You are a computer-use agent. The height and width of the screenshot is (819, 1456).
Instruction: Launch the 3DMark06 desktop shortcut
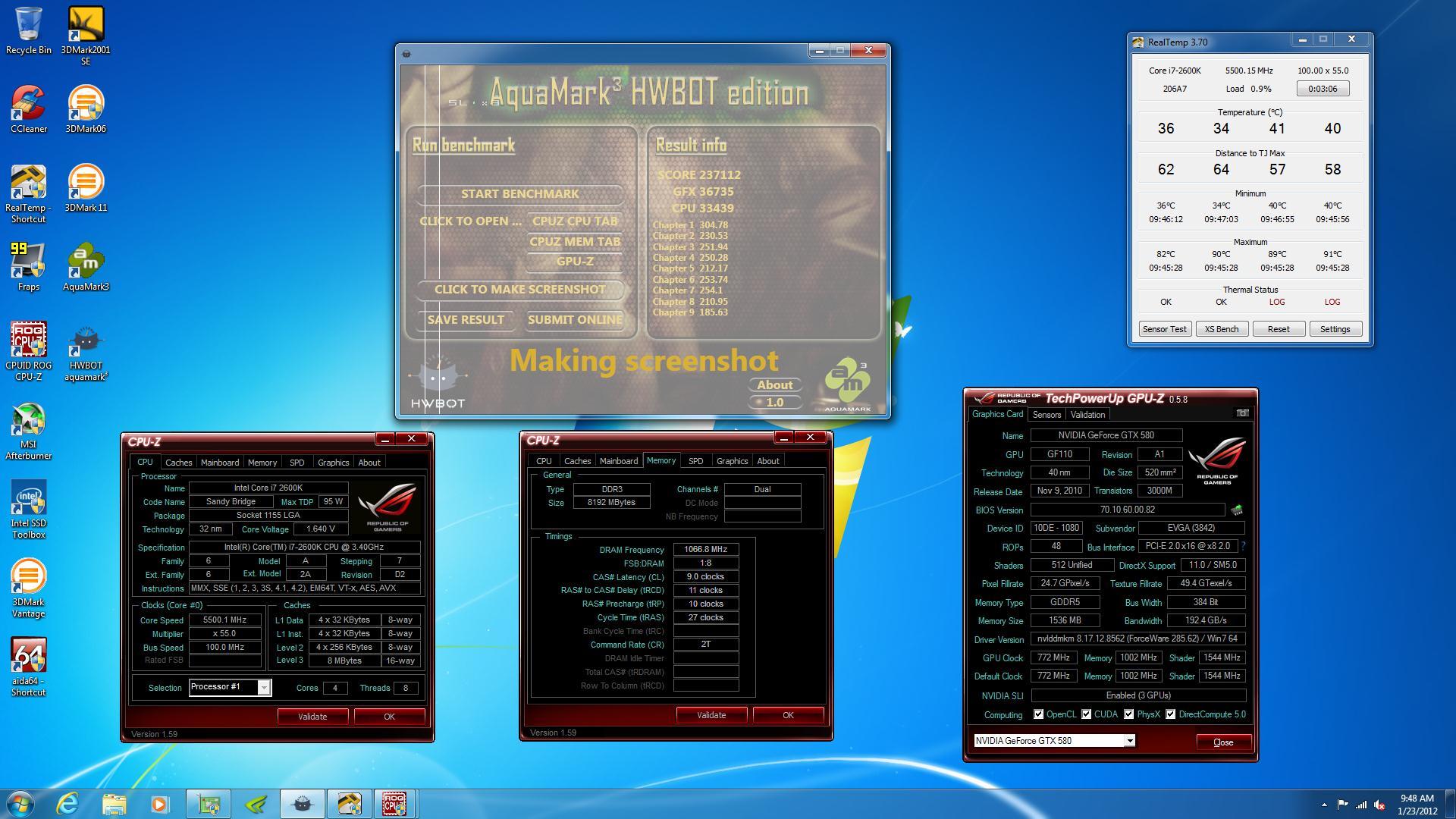pos(86,109)
